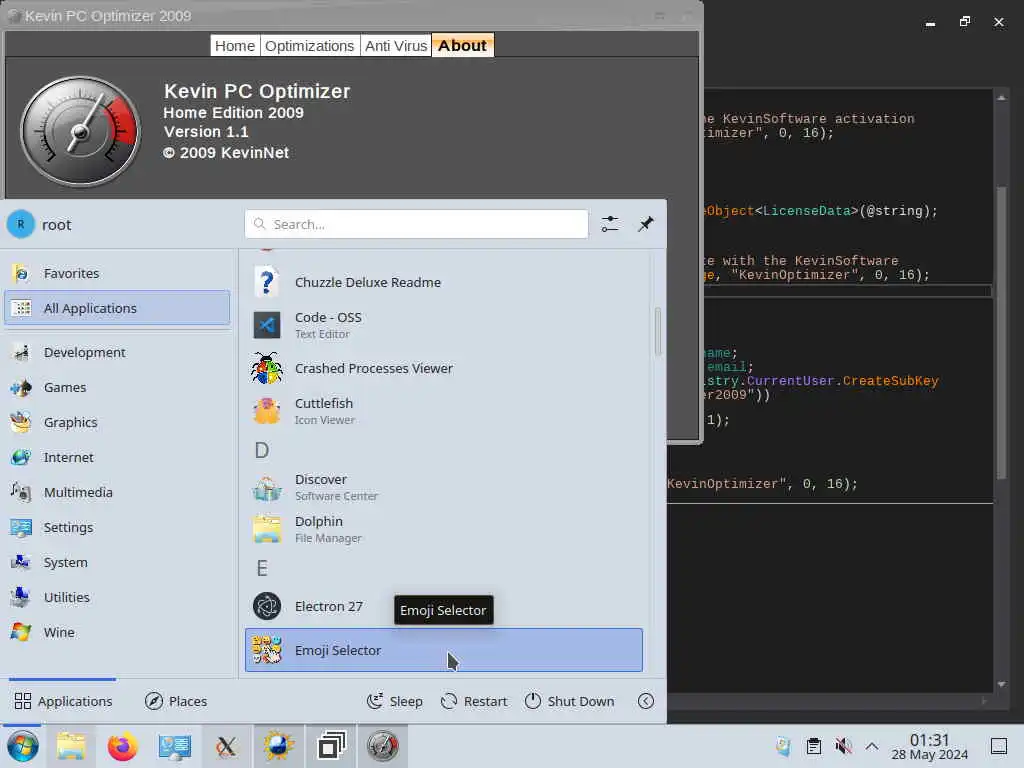Pin the application launcher open
Viewport: 1024px width, 768px height.
coord(646,224)
